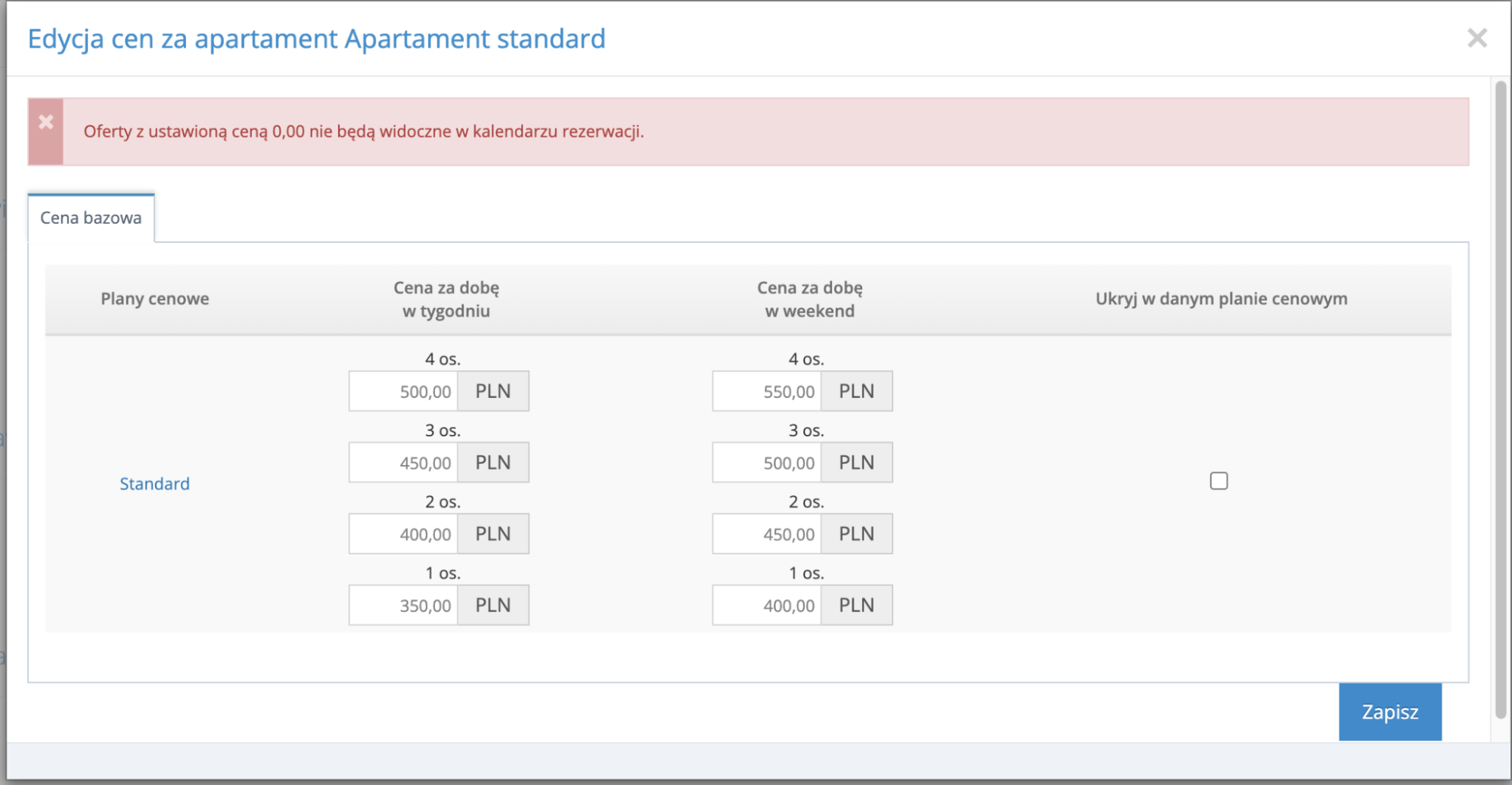Click the red warning message text

pyautogui.click(x=363, y=132)
